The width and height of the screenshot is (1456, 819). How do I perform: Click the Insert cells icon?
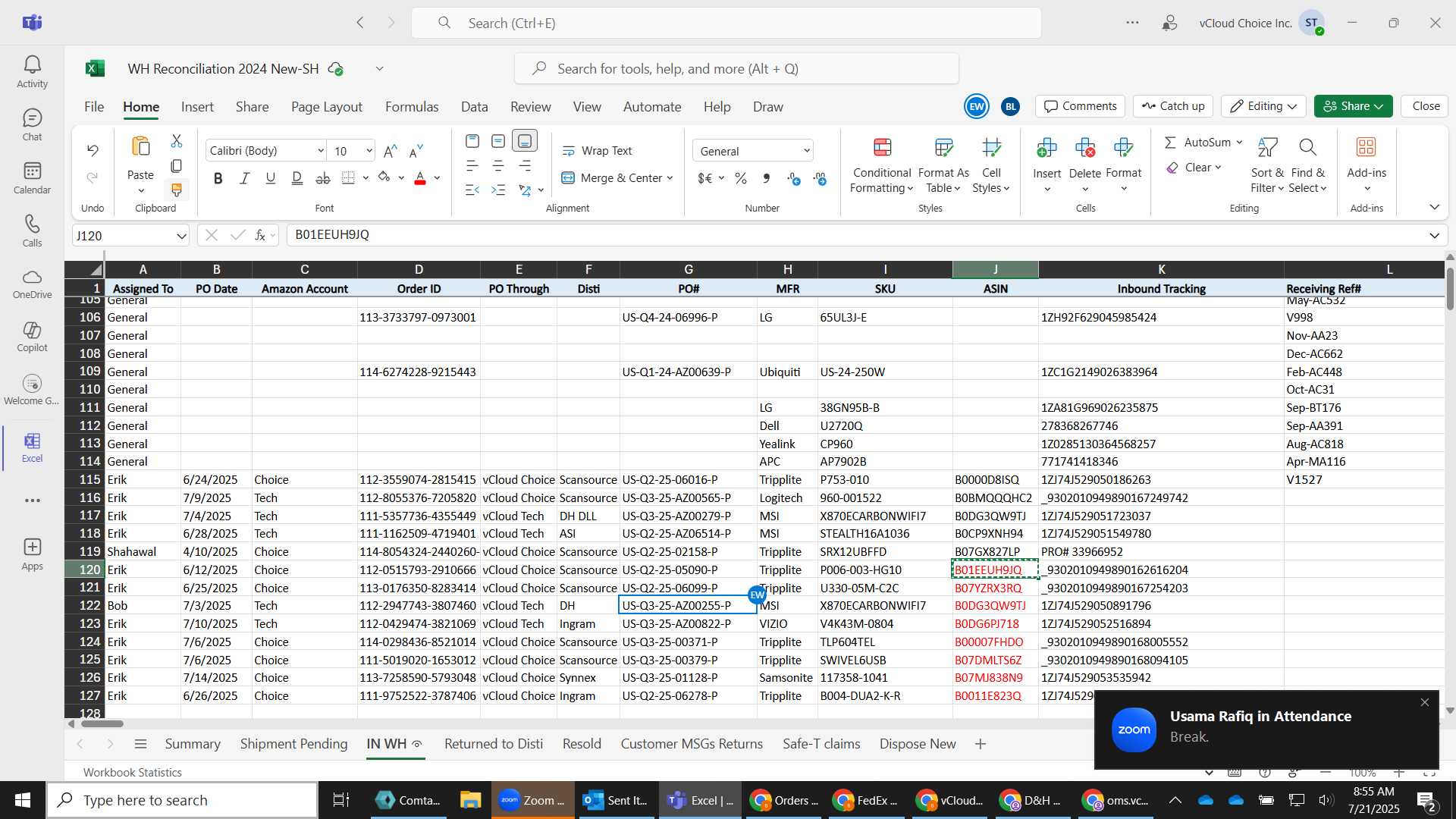tap(1046, 147)
